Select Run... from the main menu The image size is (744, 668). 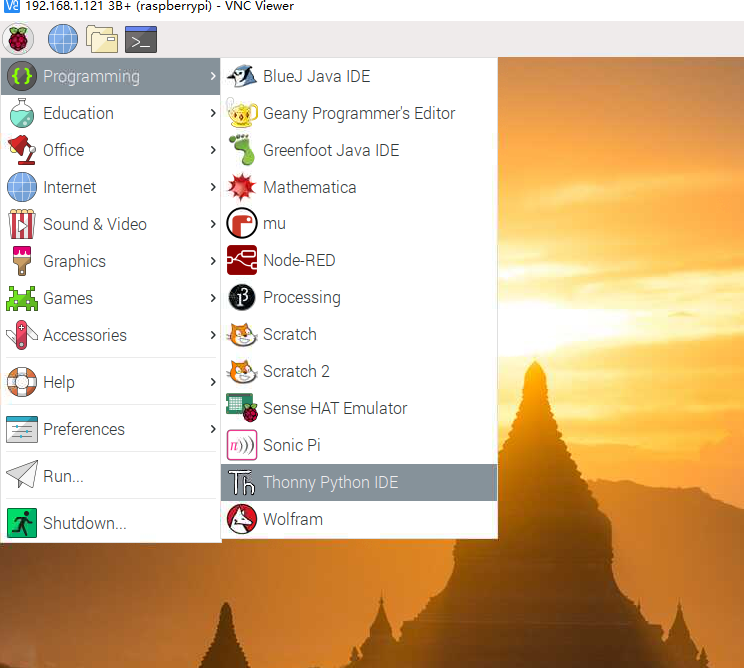[x=111, y=476]
